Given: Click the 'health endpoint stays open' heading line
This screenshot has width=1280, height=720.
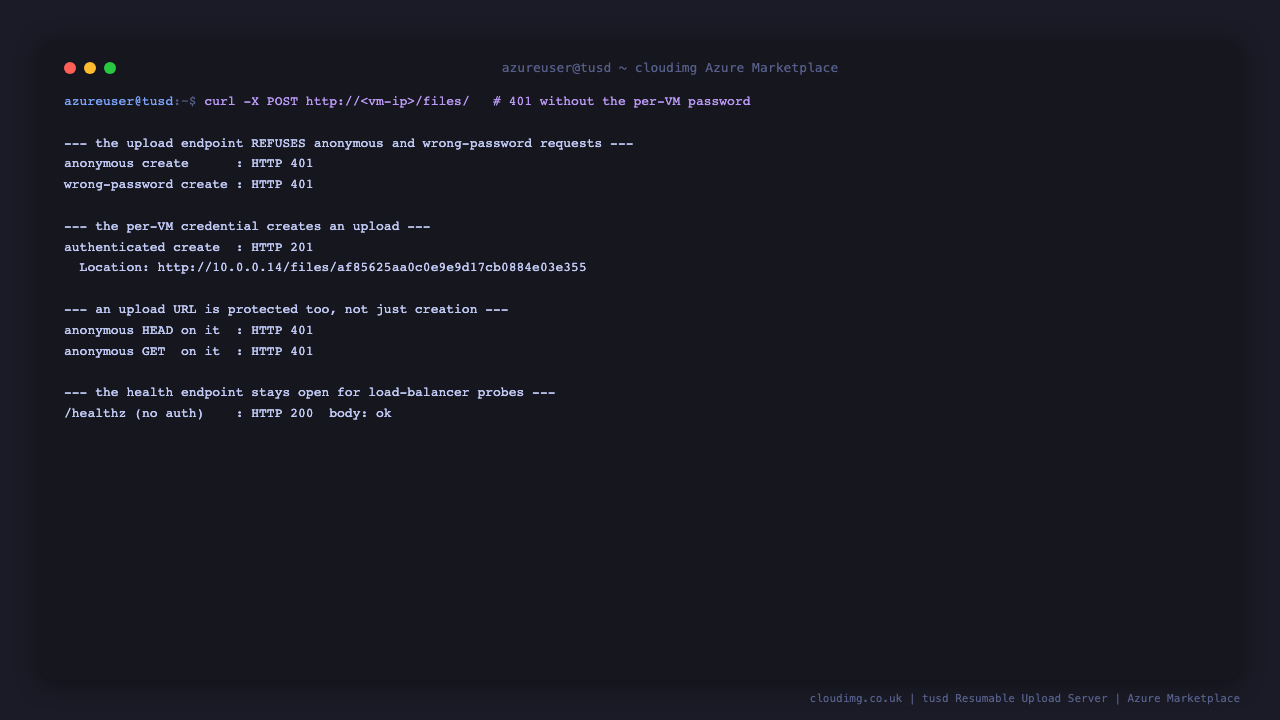Looking at the screenshot, I should click(x=310, y=393).
